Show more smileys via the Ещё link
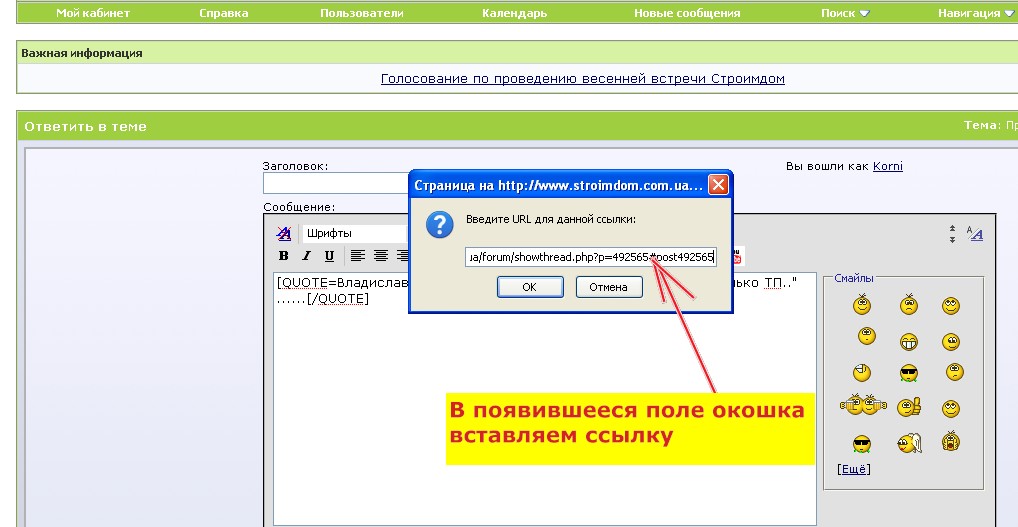1018x527 pixels. click(x=854, y=469)
